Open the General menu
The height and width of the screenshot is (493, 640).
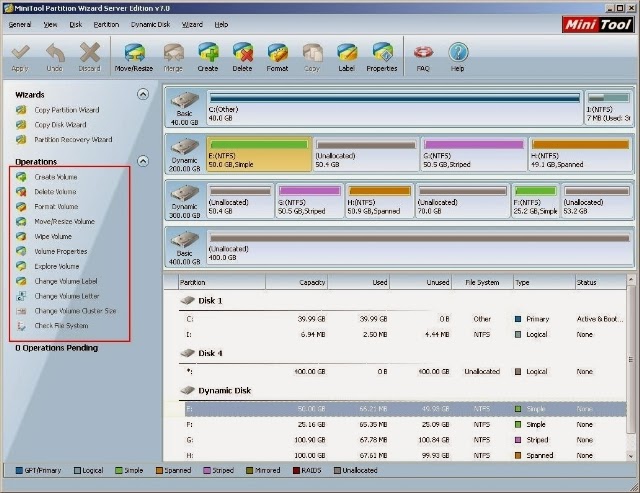click(20, 24)
